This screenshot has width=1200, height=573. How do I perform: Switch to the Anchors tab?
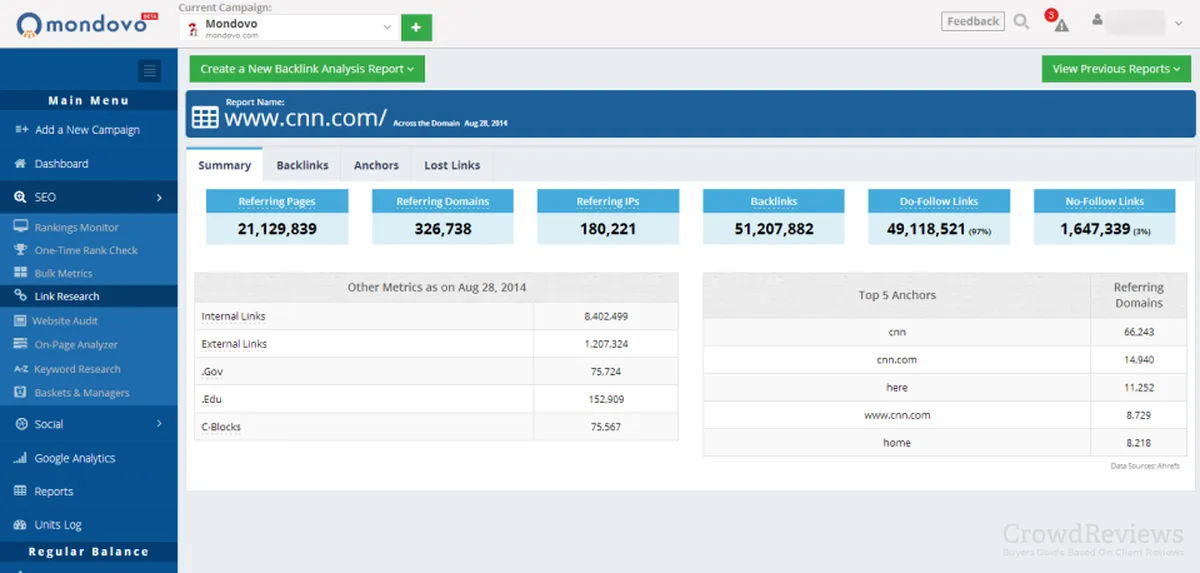coord(376,165)
